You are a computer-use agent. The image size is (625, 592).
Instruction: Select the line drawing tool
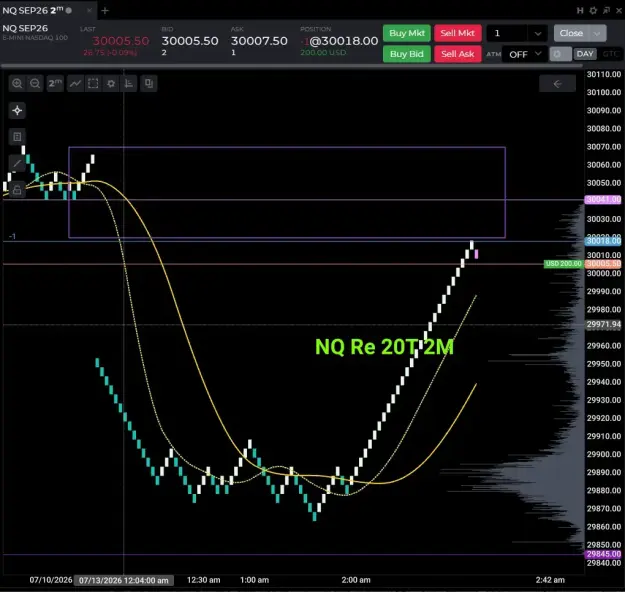tap(17, 163)
